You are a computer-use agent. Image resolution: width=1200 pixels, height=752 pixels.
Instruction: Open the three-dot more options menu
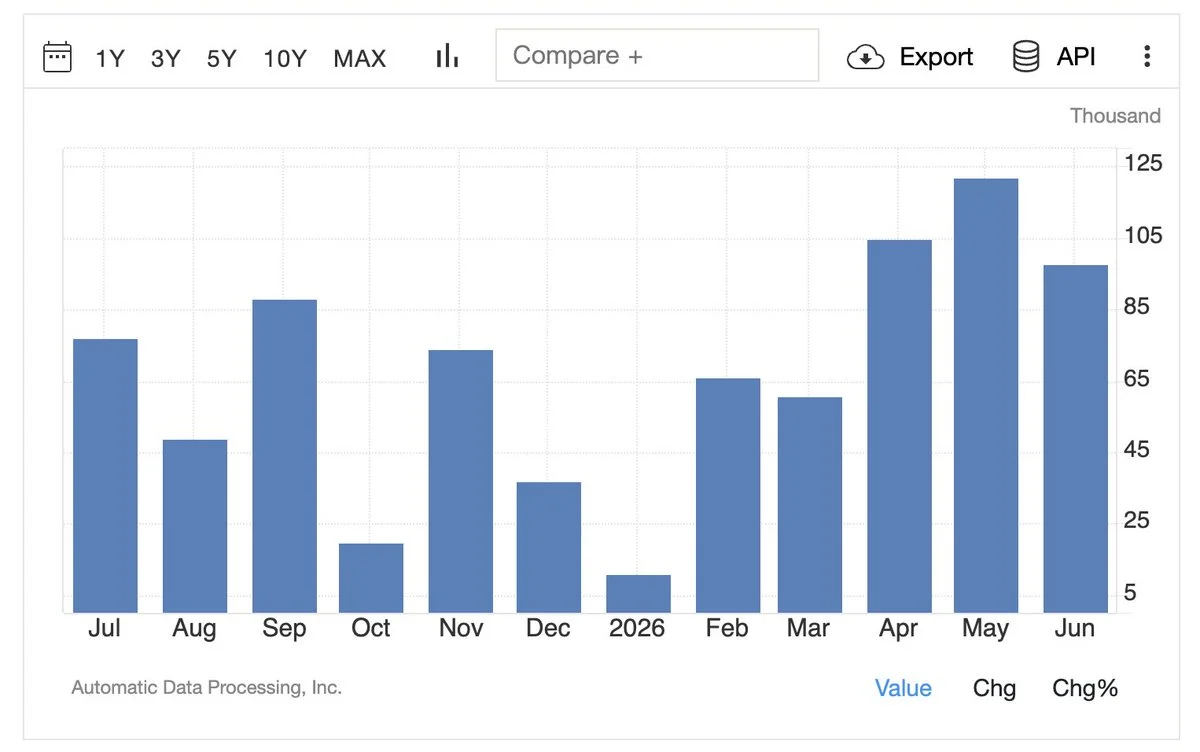pos(1147,57)
